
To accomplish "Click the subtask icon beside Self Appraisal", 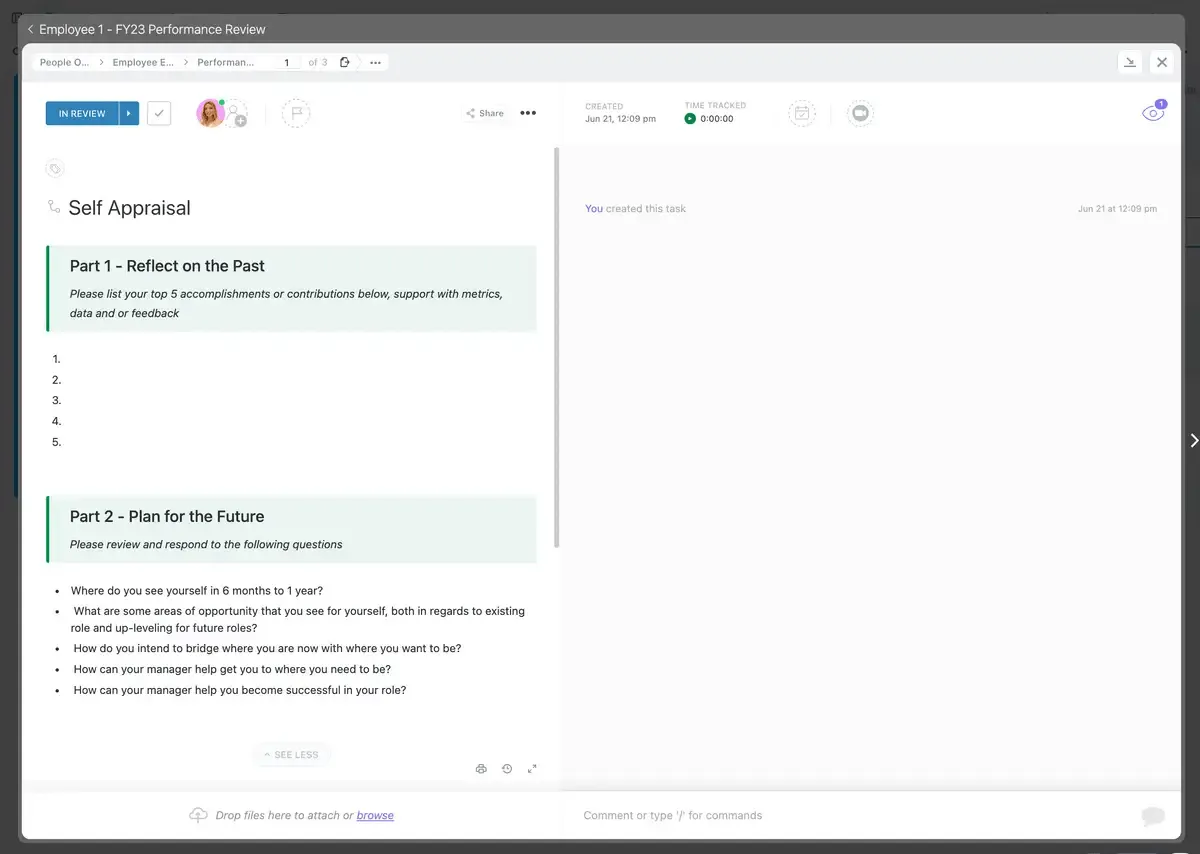I will (54, 207).
